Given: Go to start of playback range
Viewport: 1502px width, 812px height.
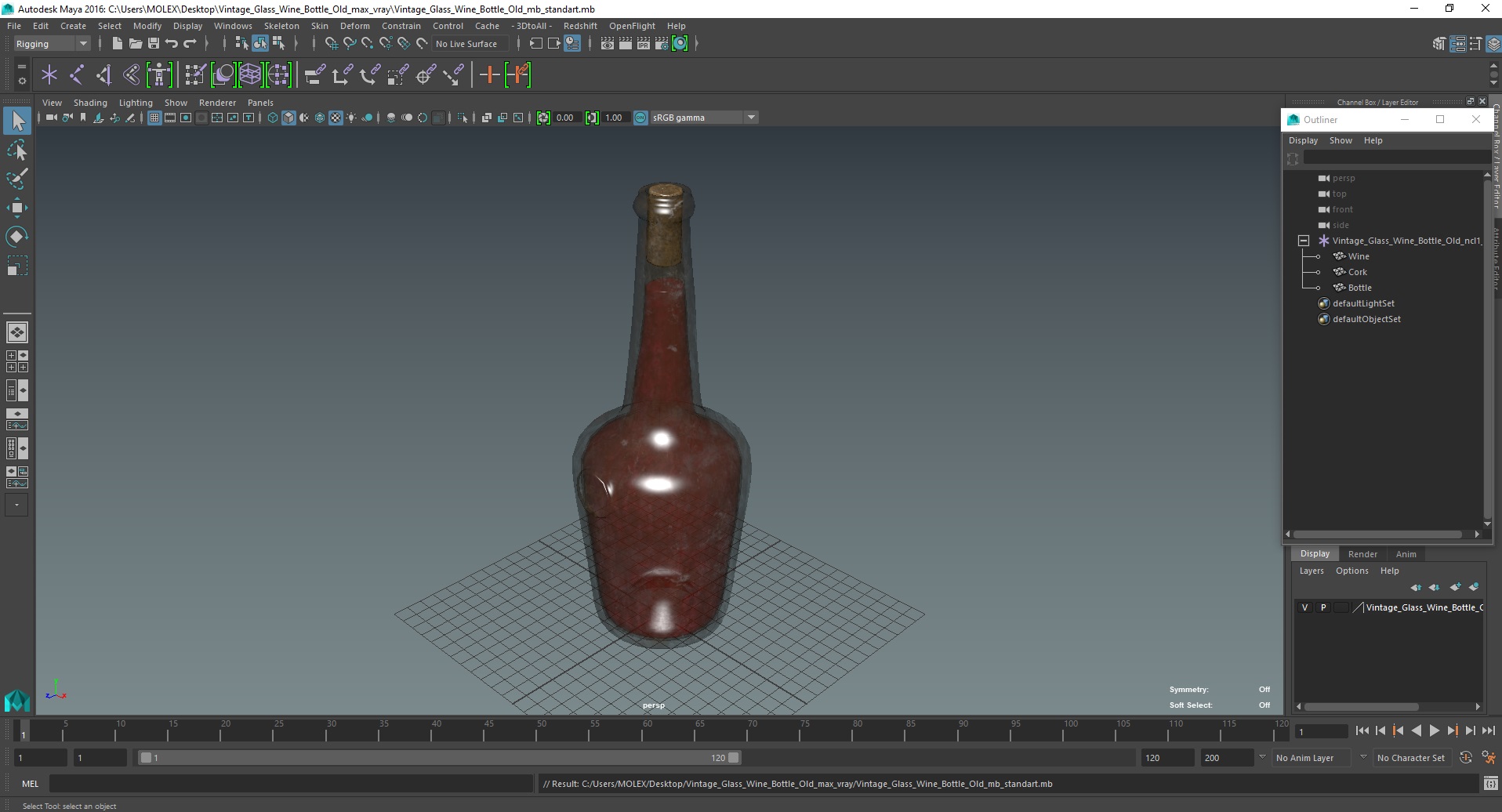Looking at the screenshot, I should tap(1362, 730).
